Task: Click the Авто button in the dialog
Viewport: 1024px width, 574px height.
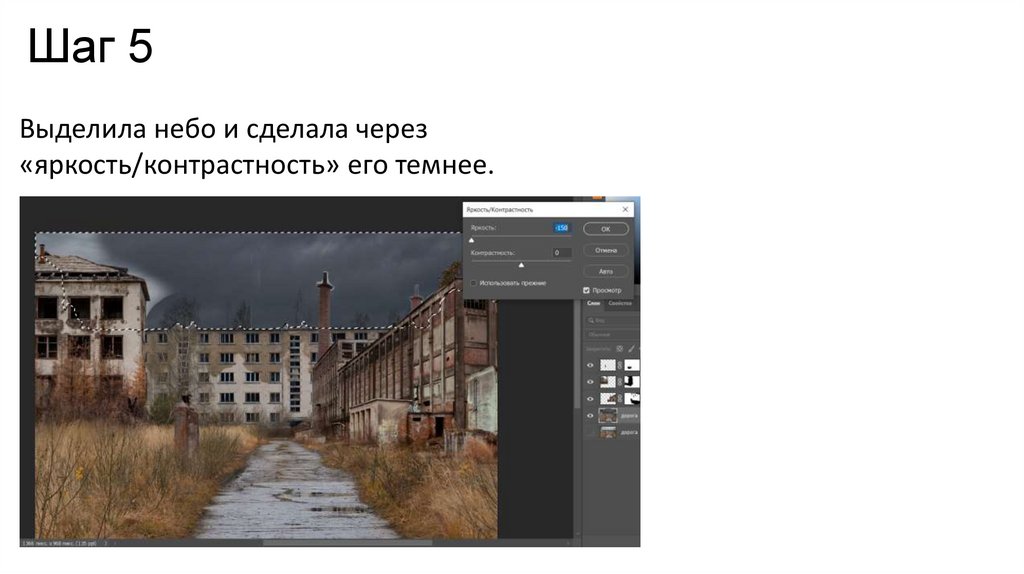Action: click(x=605, y=271)
